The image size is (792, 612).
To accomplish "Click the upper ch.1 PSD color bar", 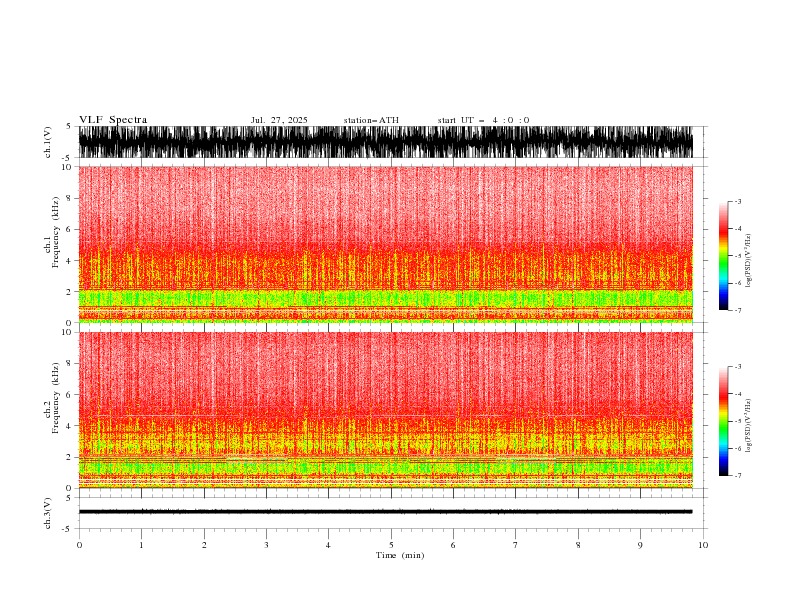I will [723, 256].
